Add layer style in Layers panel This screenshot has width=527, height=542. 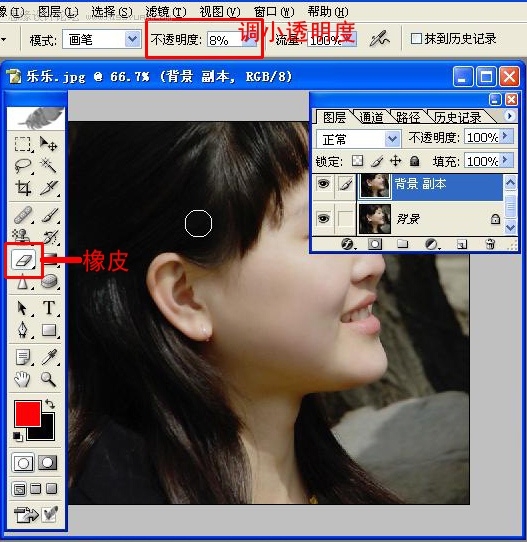tap(347, 244)
